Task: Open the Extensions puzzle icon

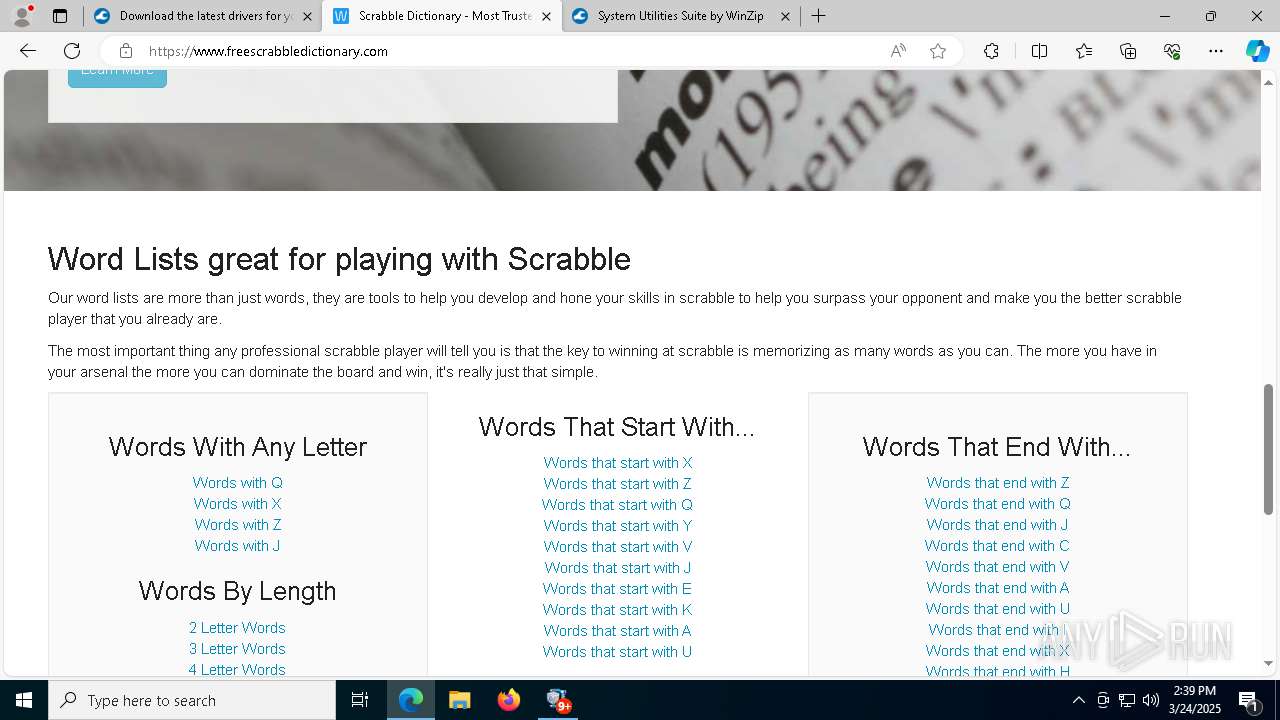Action: 991,51
